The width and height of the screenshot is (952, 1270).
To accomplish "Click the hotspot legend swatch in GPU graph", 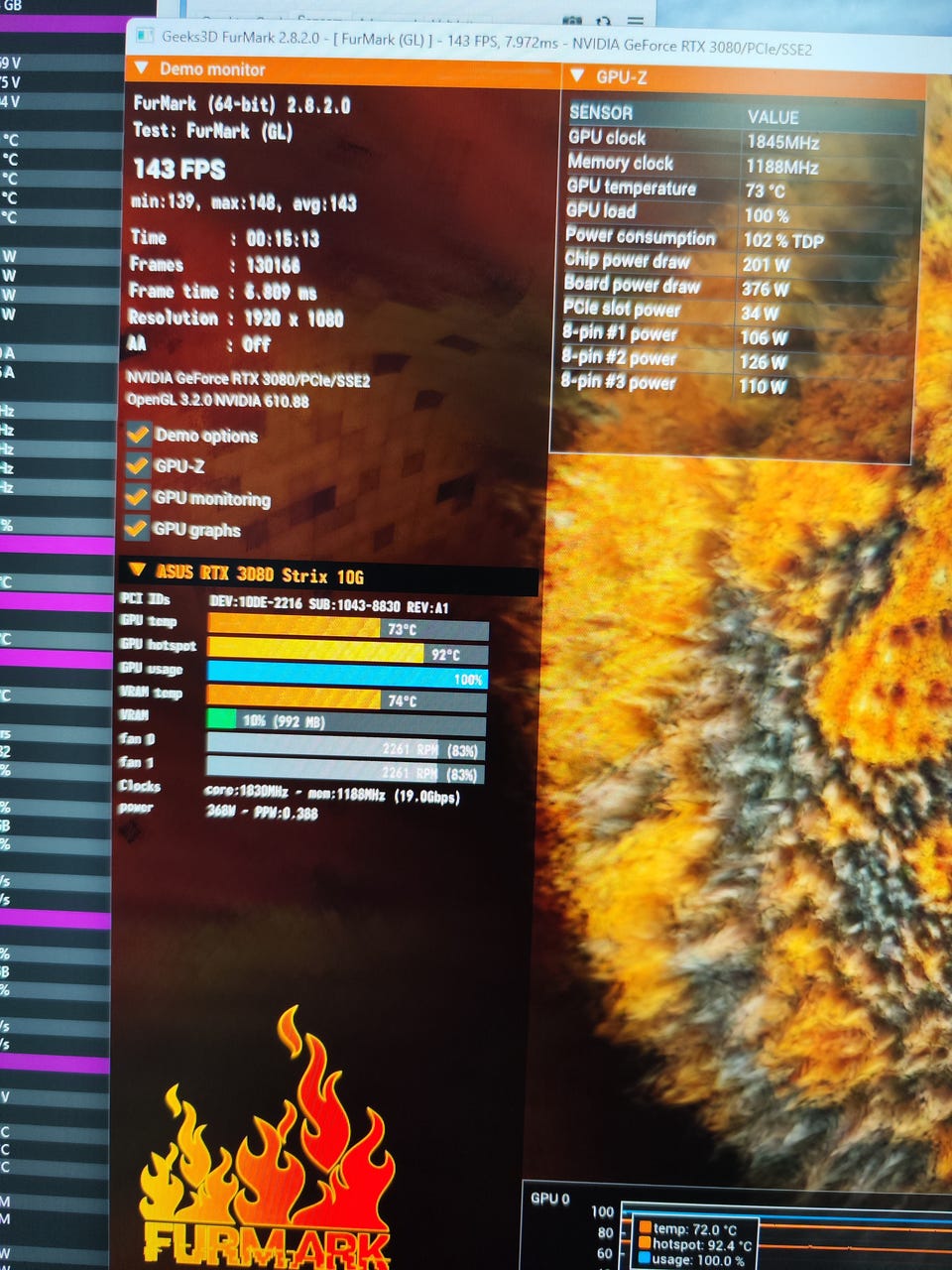I will coord(646,1244).
